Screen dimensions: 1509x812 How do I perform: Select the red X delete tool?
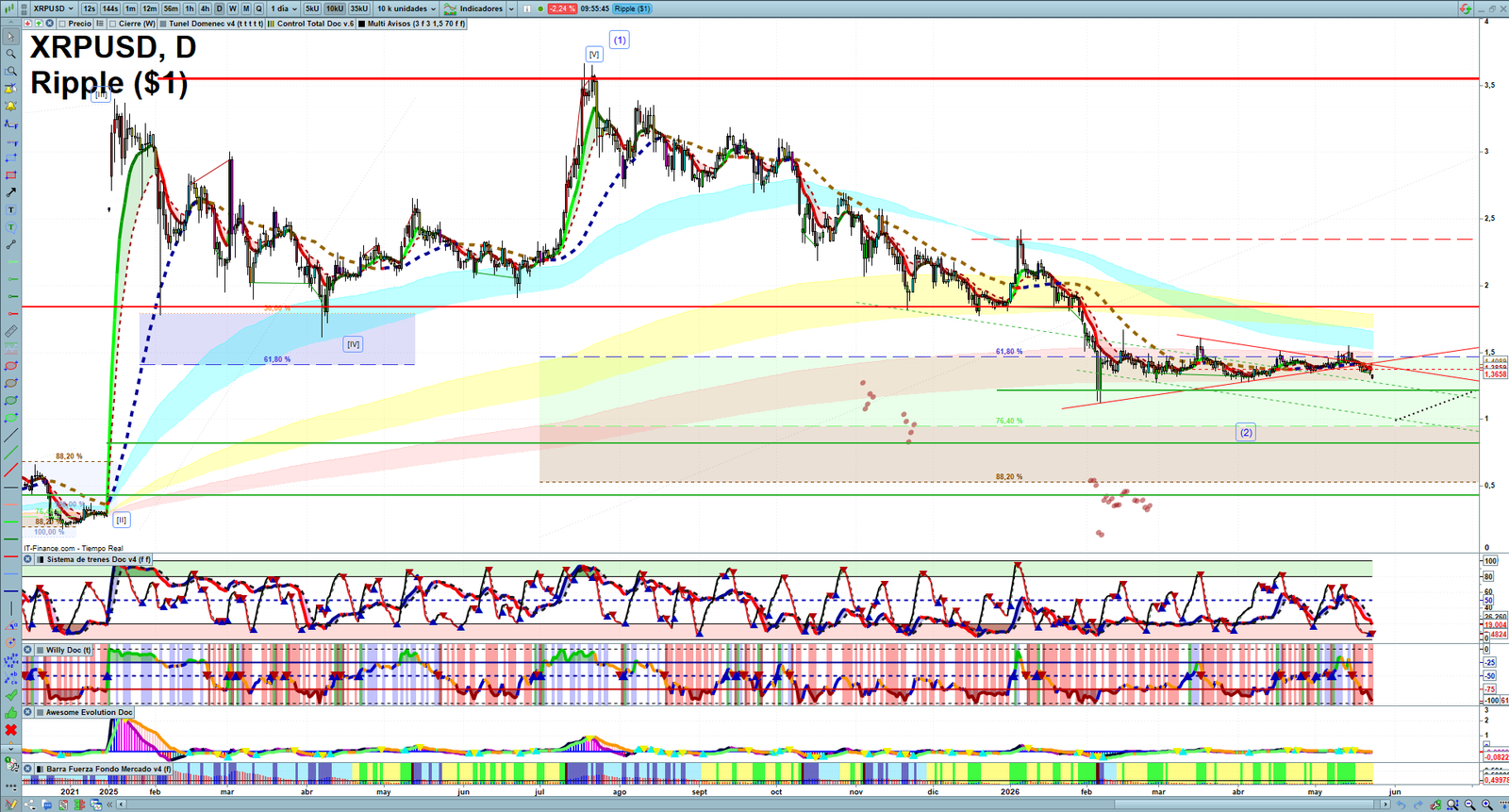point(10,730)
